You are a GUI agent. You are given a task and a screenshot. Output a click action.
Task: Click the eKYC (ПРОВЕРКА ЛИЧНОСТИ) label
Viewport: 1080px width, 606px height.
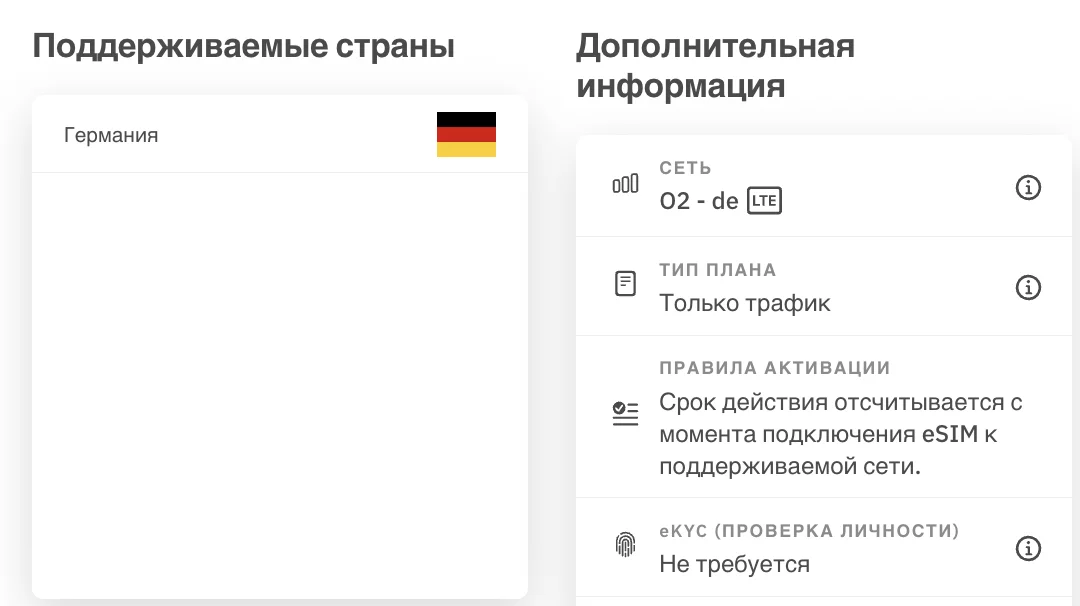coord(809,531)
